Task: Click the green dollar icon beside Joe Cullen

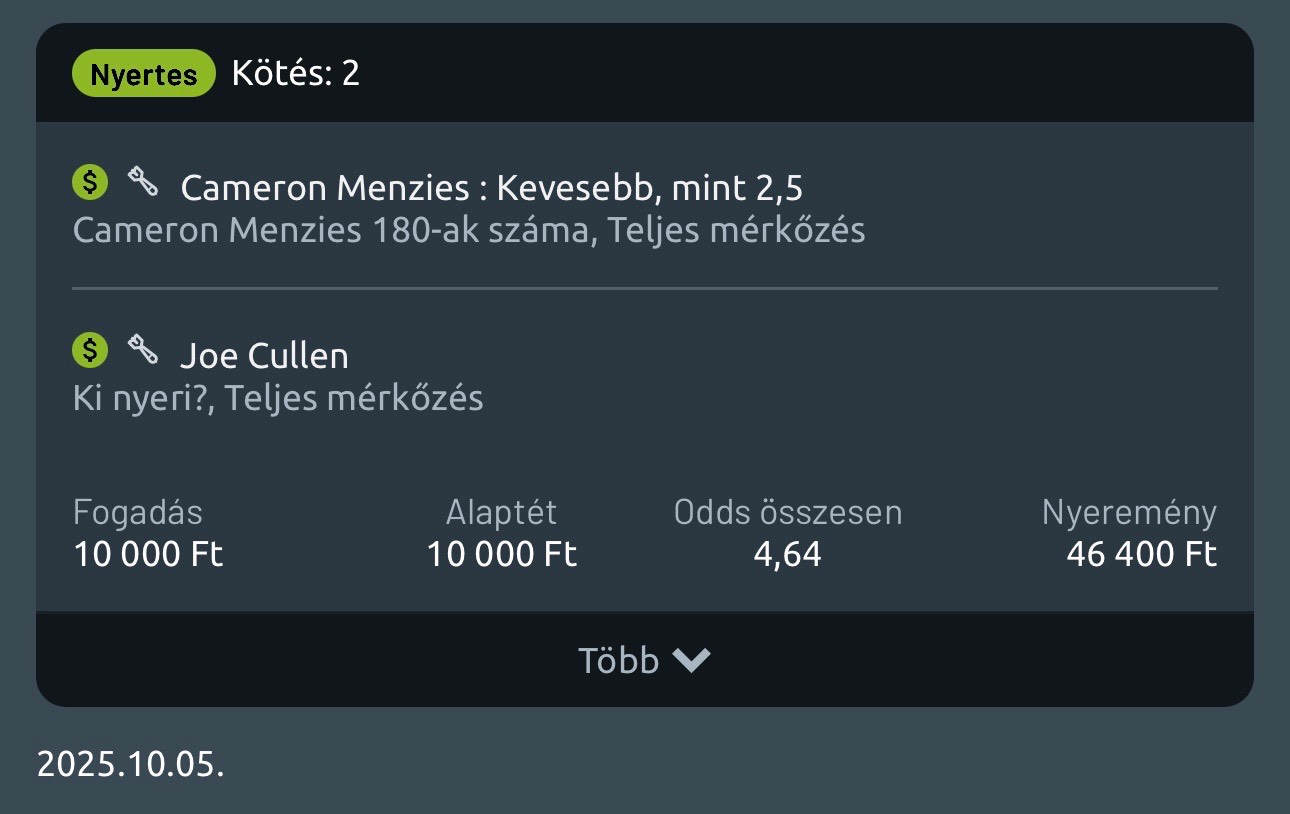Action: click(90, 350)
